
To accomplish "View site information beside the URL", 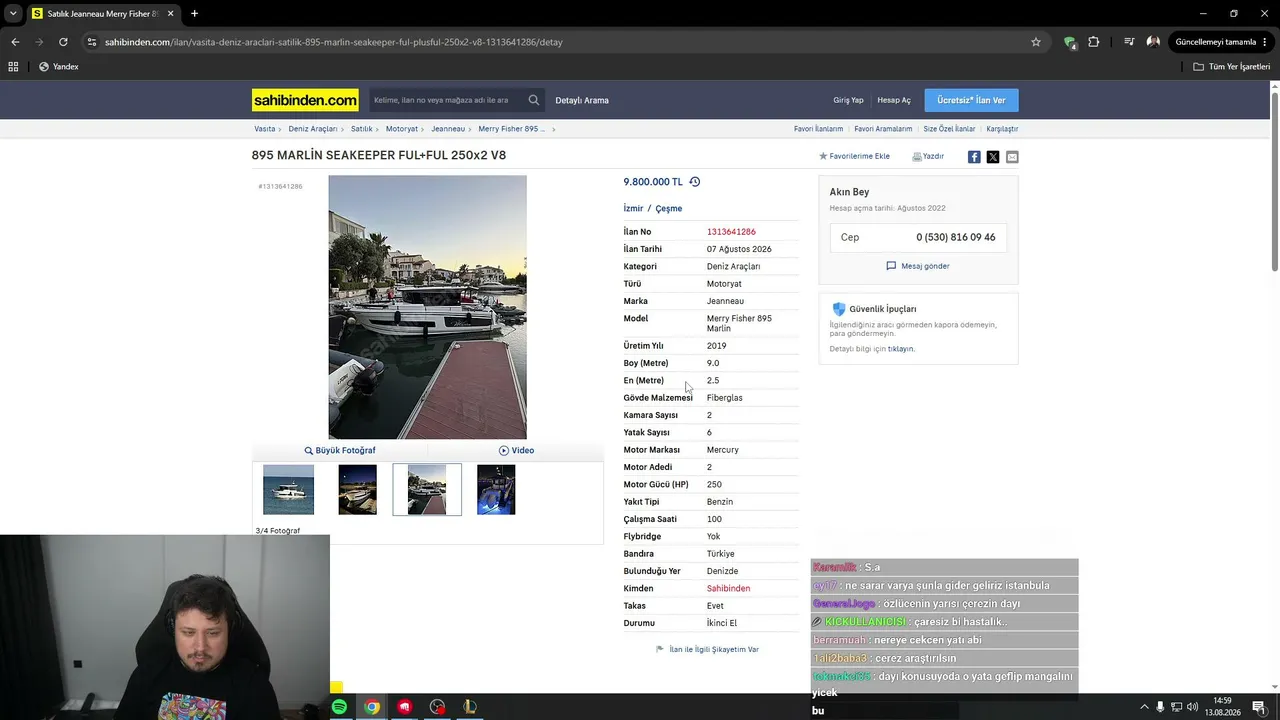I will (x=92, y=42).
